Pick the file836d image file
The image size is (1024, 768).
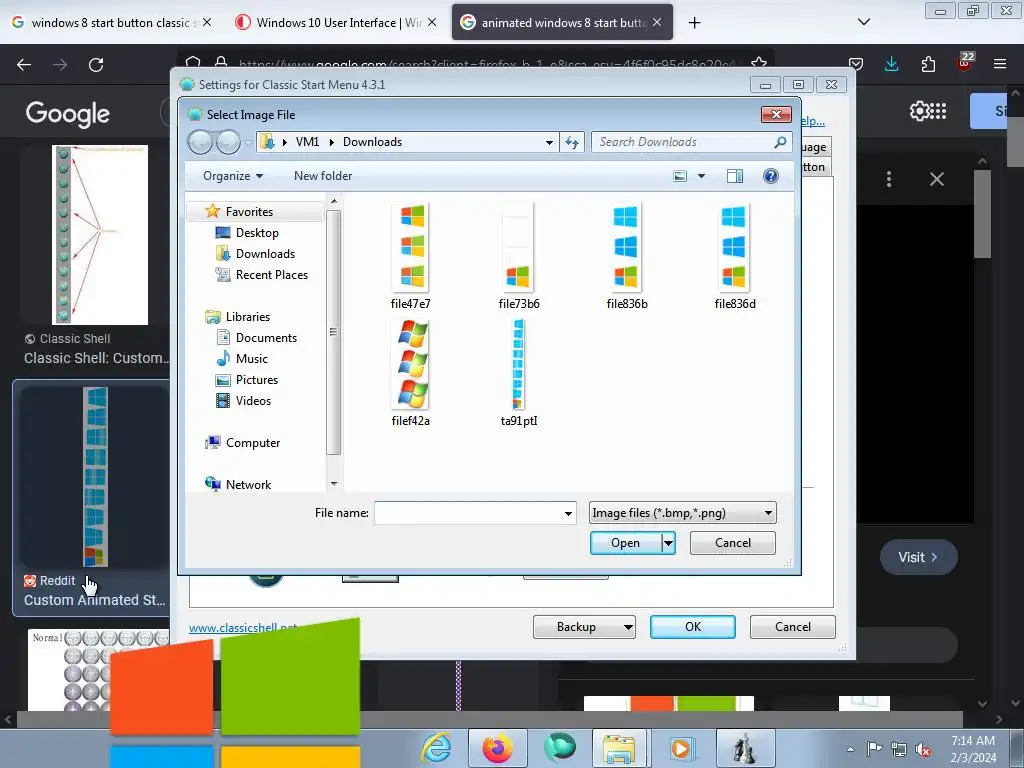point(734,247)
